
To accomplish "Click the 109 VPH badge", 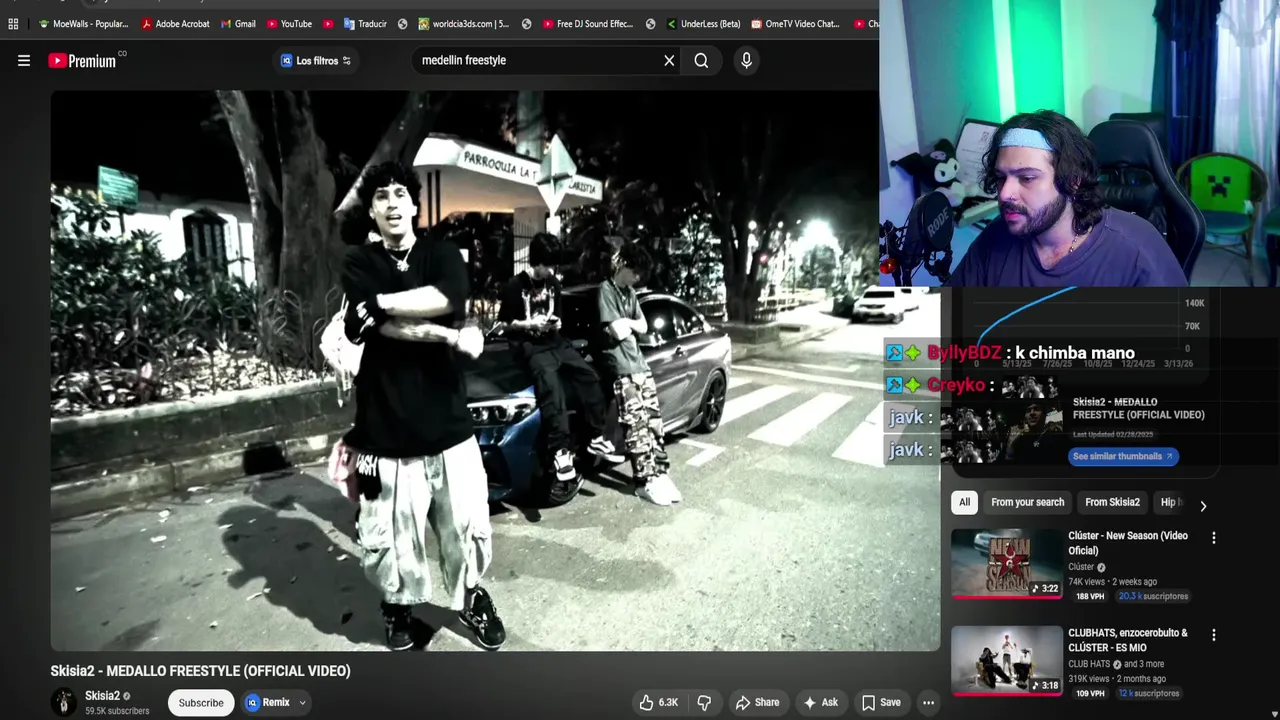I will click(x=1090, y=693).
